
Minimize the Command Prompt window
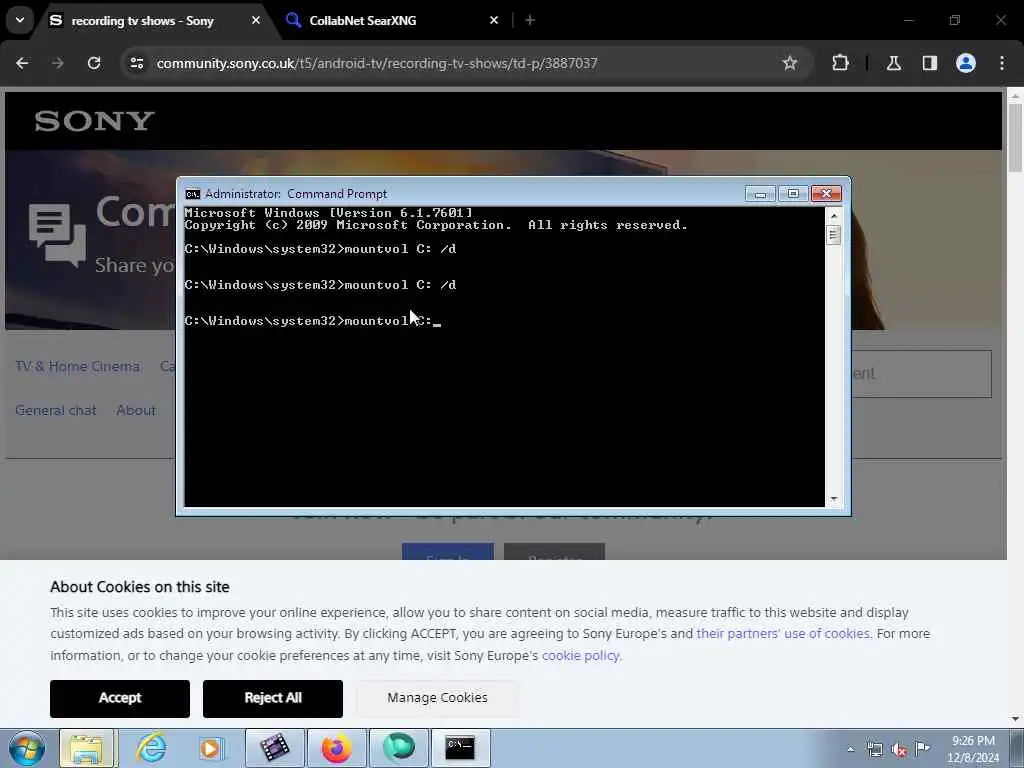pyautogui.click(x=760, y=194)
